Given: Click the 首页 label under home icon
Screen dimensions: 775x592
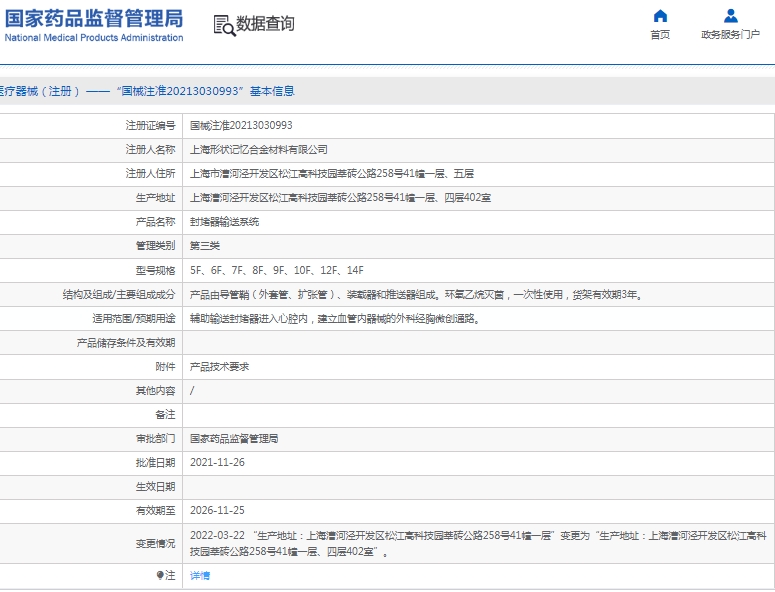Looking at the screenshot, I should coord(660,35).
